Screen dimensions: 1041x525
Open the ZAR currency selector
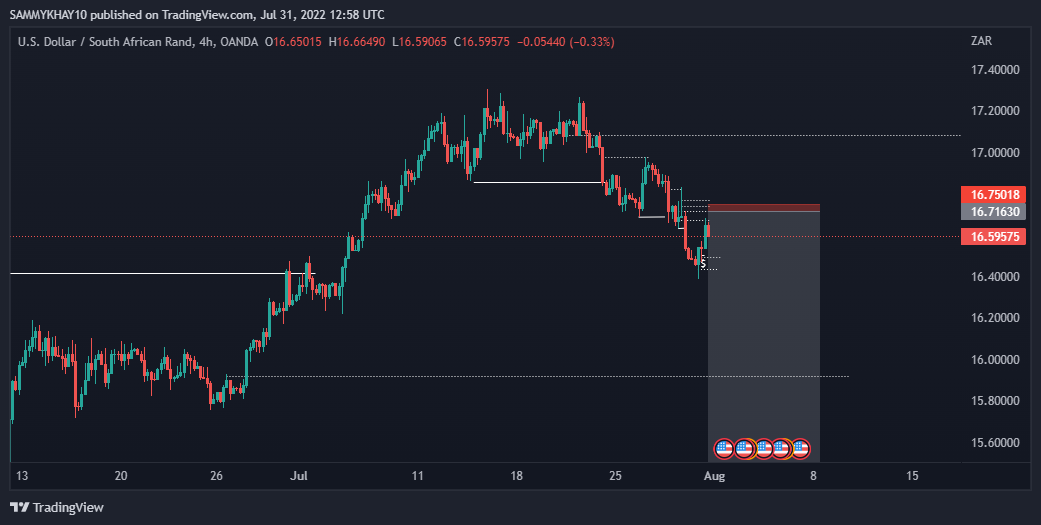pyautogui.click(x=980, y=42)
